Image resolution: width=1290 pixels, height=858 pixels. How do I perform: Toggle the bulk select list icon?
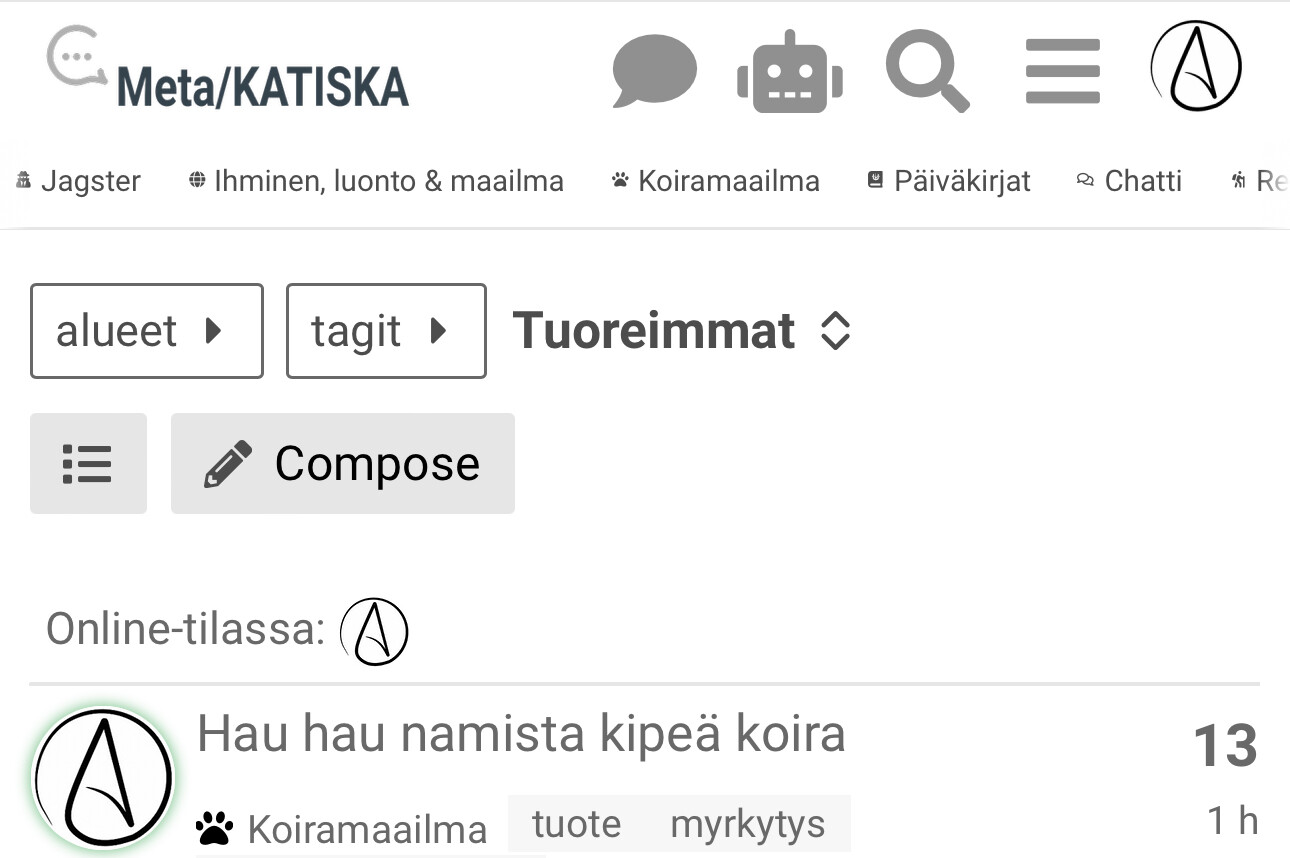coord(88,464)
